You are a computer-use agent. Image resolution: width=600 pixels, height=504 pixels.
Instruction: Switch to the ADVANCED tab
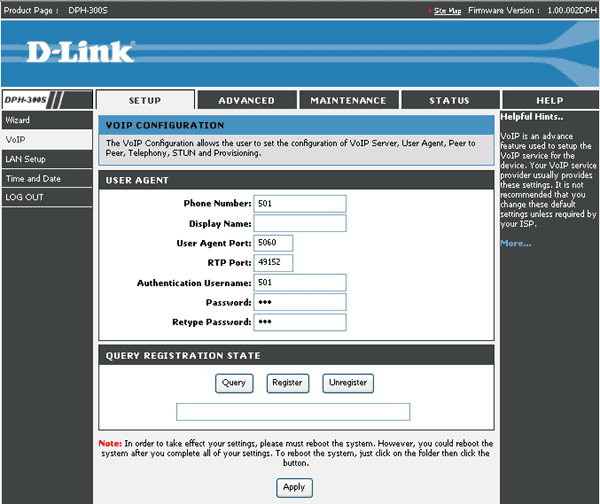pos(247,100)
